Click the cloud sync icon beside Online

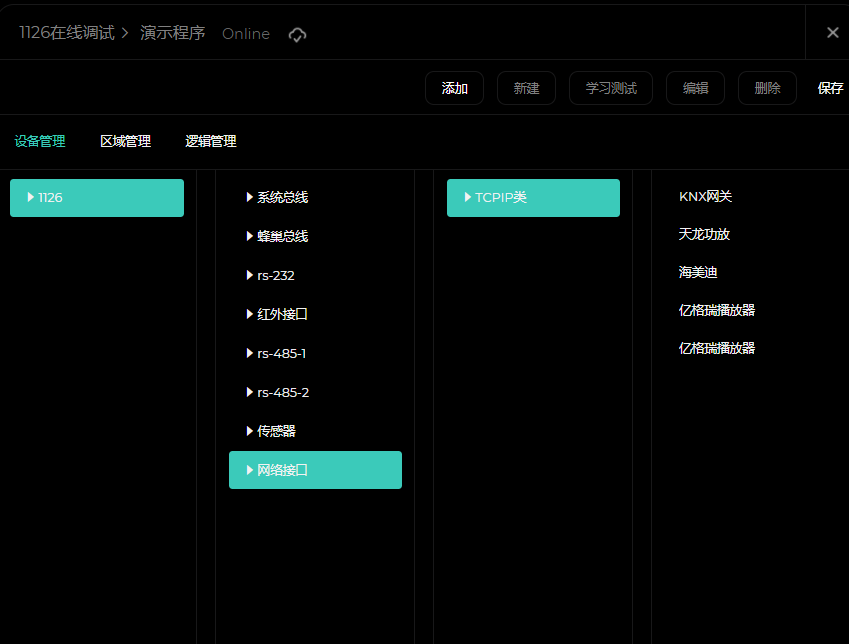pos(297,34)
